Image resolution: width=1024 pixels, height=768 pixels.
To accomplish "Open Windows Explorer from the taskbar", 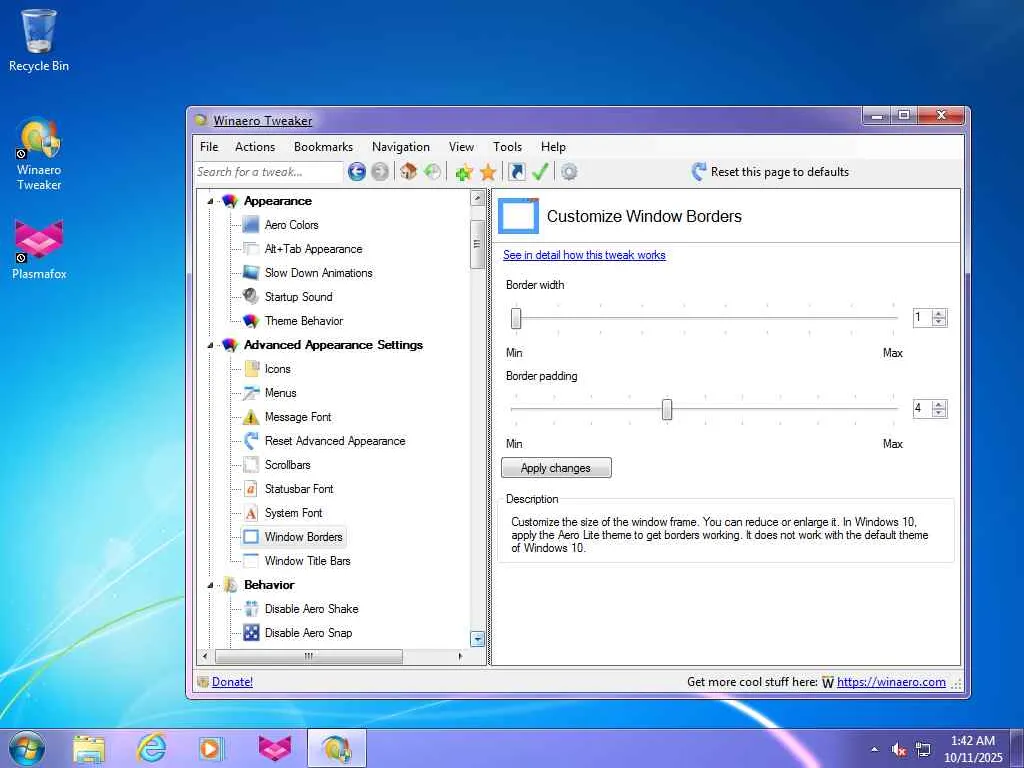I will coord(89,749).
